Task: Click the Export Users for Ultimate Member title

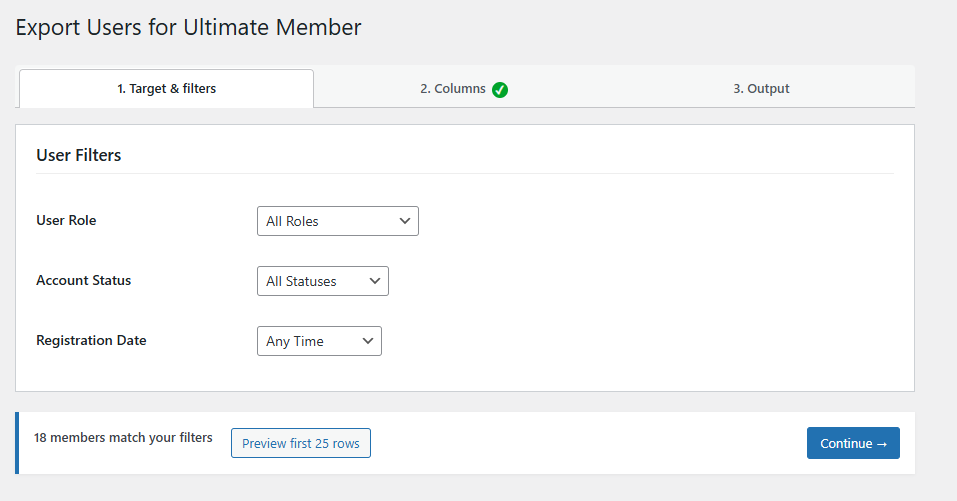Action: (x=189, y=27)
